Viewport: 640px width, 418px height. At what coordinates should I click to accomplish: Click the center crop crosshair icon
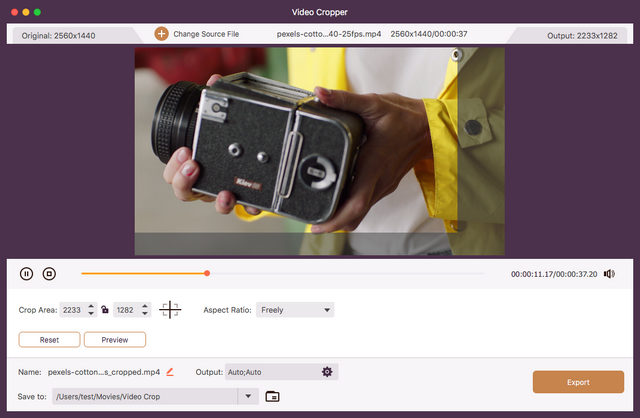(x=171, y=310)
